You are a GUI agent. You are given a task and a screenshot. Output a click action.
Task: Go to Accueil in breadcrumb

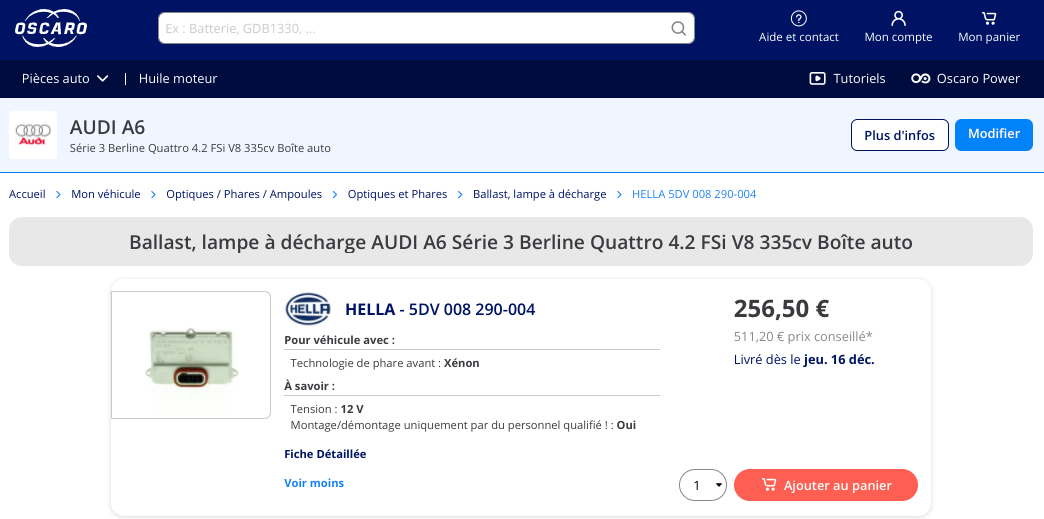point(27,194)
